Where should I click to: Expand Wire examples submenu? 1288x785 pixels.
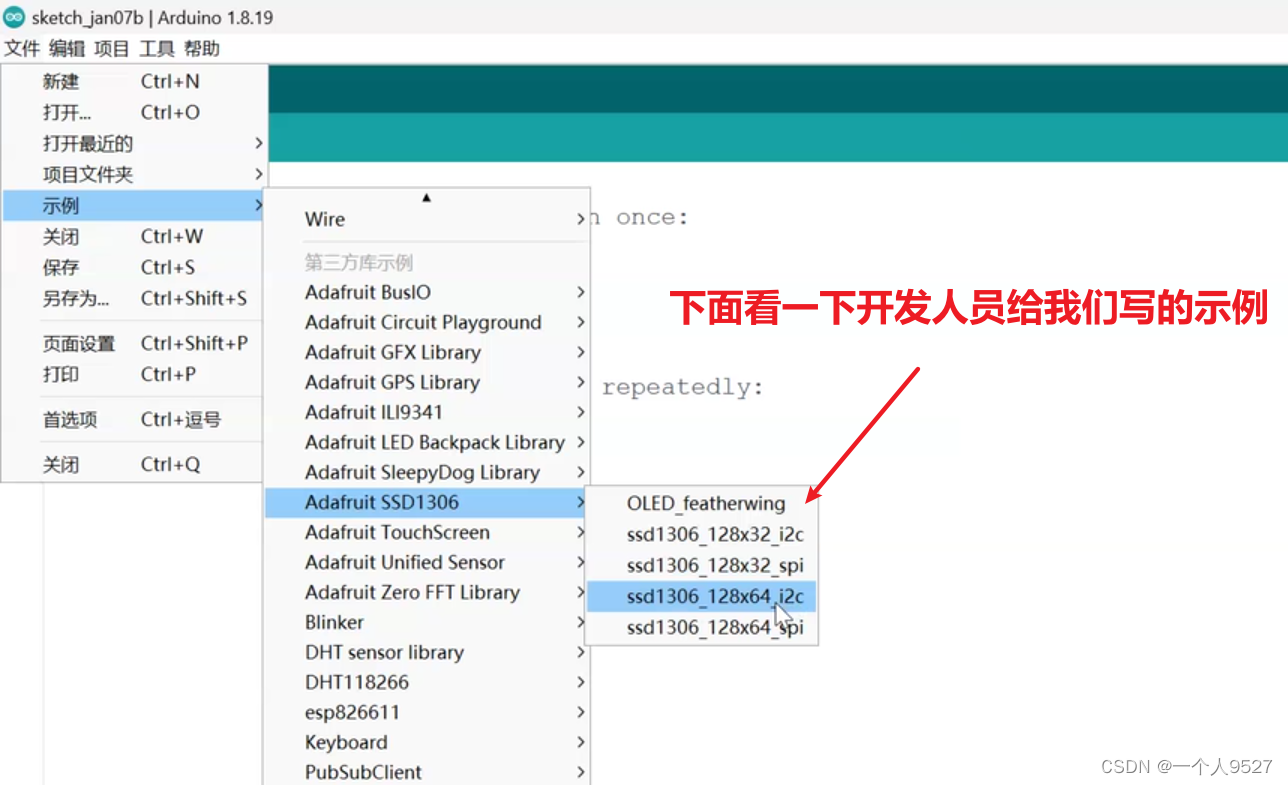(426, 220)
